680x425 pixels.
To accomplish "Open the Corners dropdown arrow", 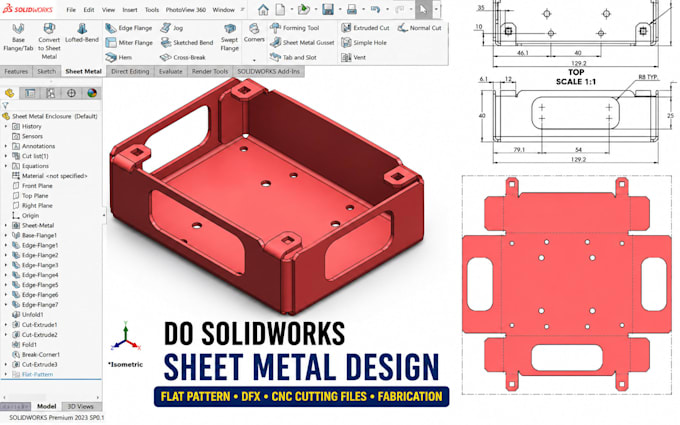I will click(254, 60).
